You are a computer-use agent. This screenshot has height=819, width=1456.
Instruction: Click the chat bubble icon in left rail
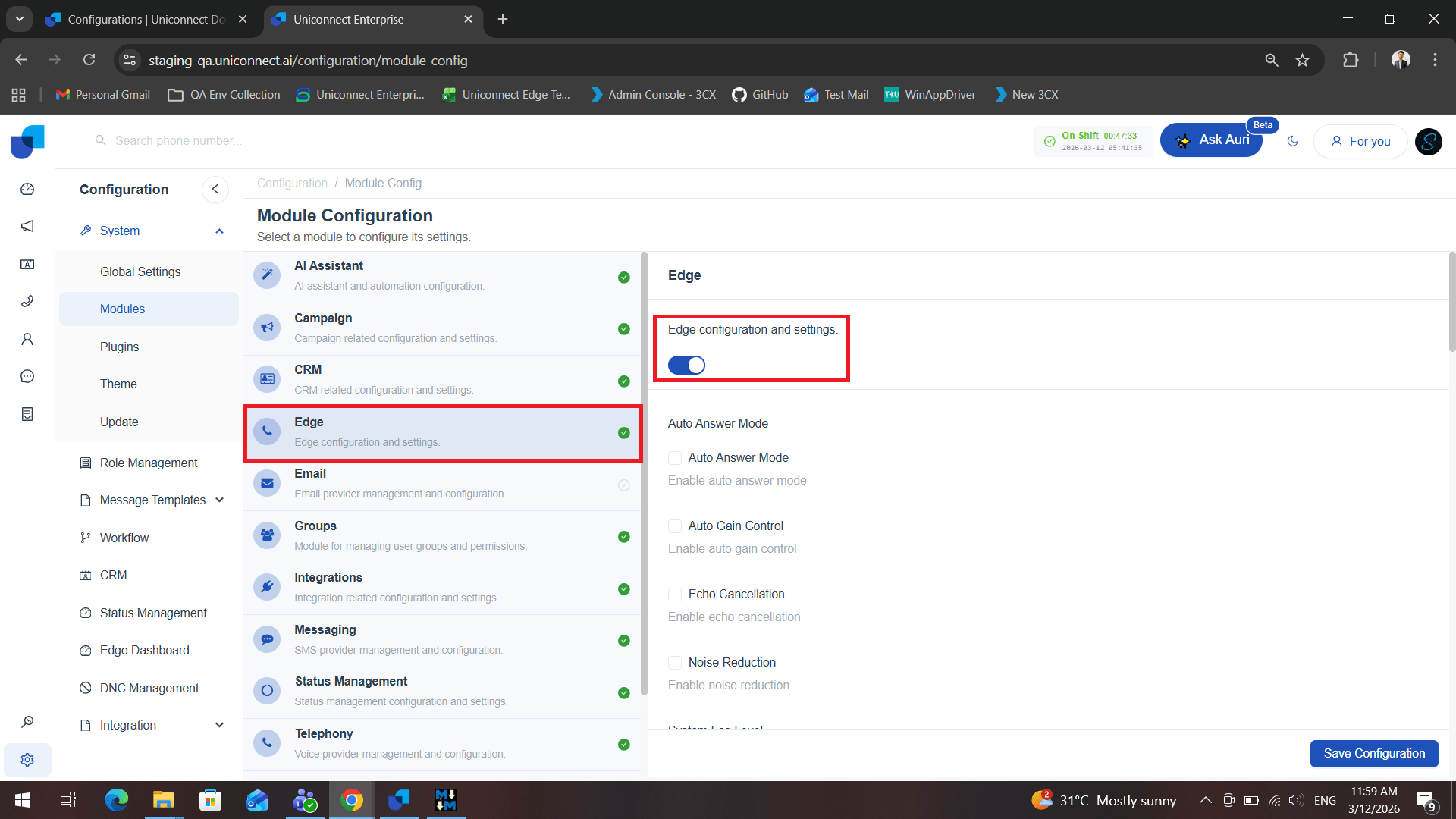coord(27,376)
